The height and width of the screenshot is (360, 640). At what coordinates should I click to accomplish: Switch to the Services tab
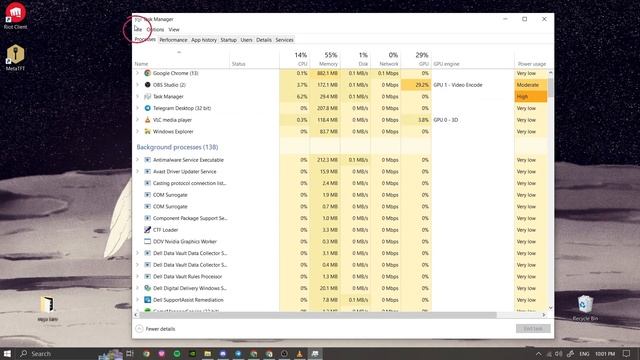284,40
